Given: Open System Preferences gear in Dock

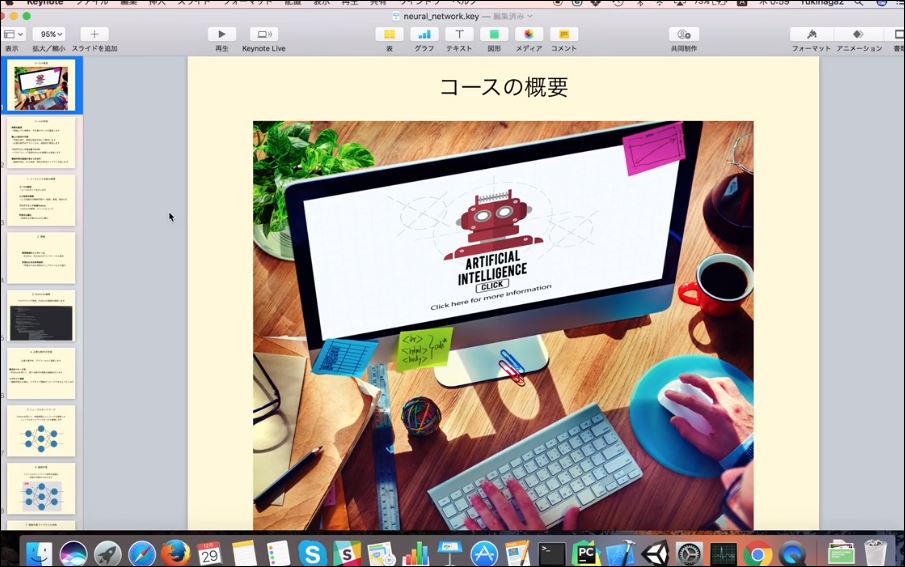Looking at the screenshot, I should point(689,554).
